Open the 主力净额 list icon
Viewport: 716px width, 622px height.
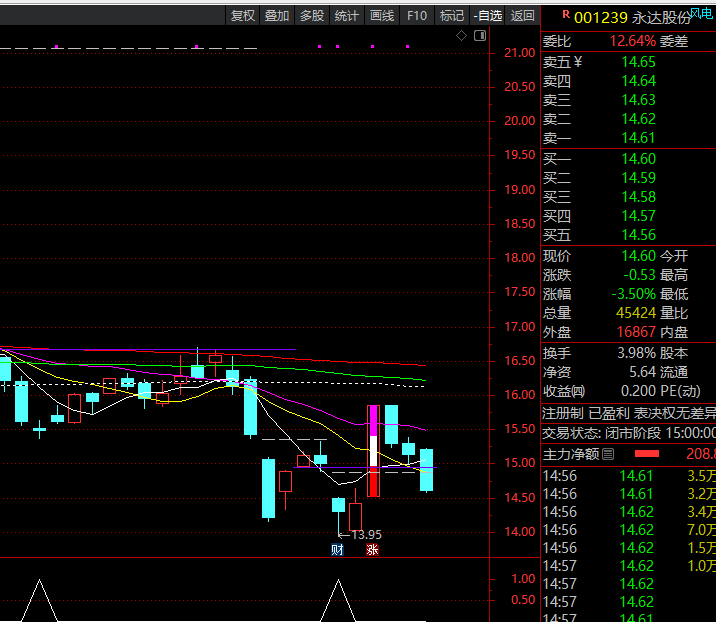[608, 454]
